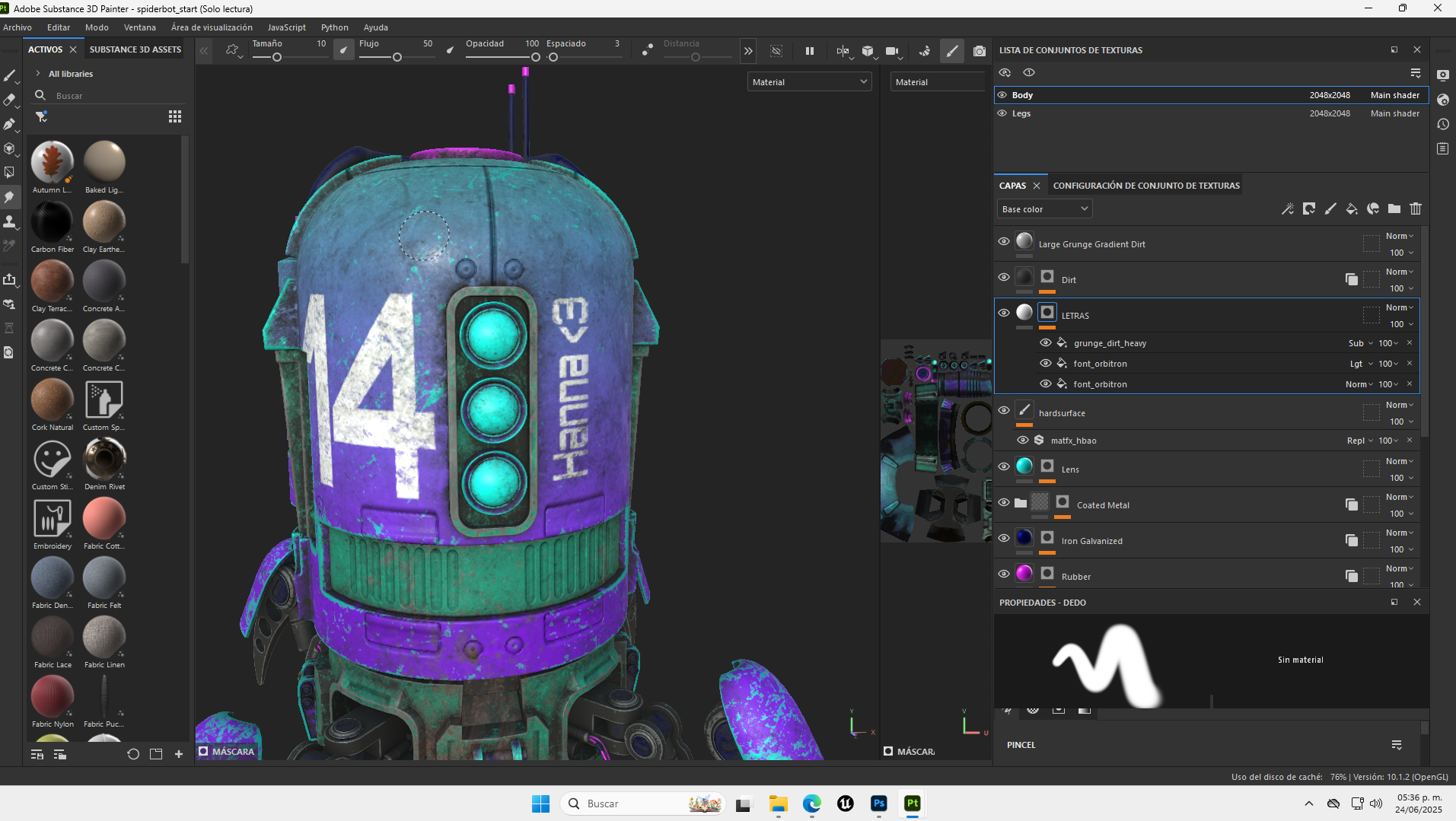Hide the LETRAS layer

1004,313
